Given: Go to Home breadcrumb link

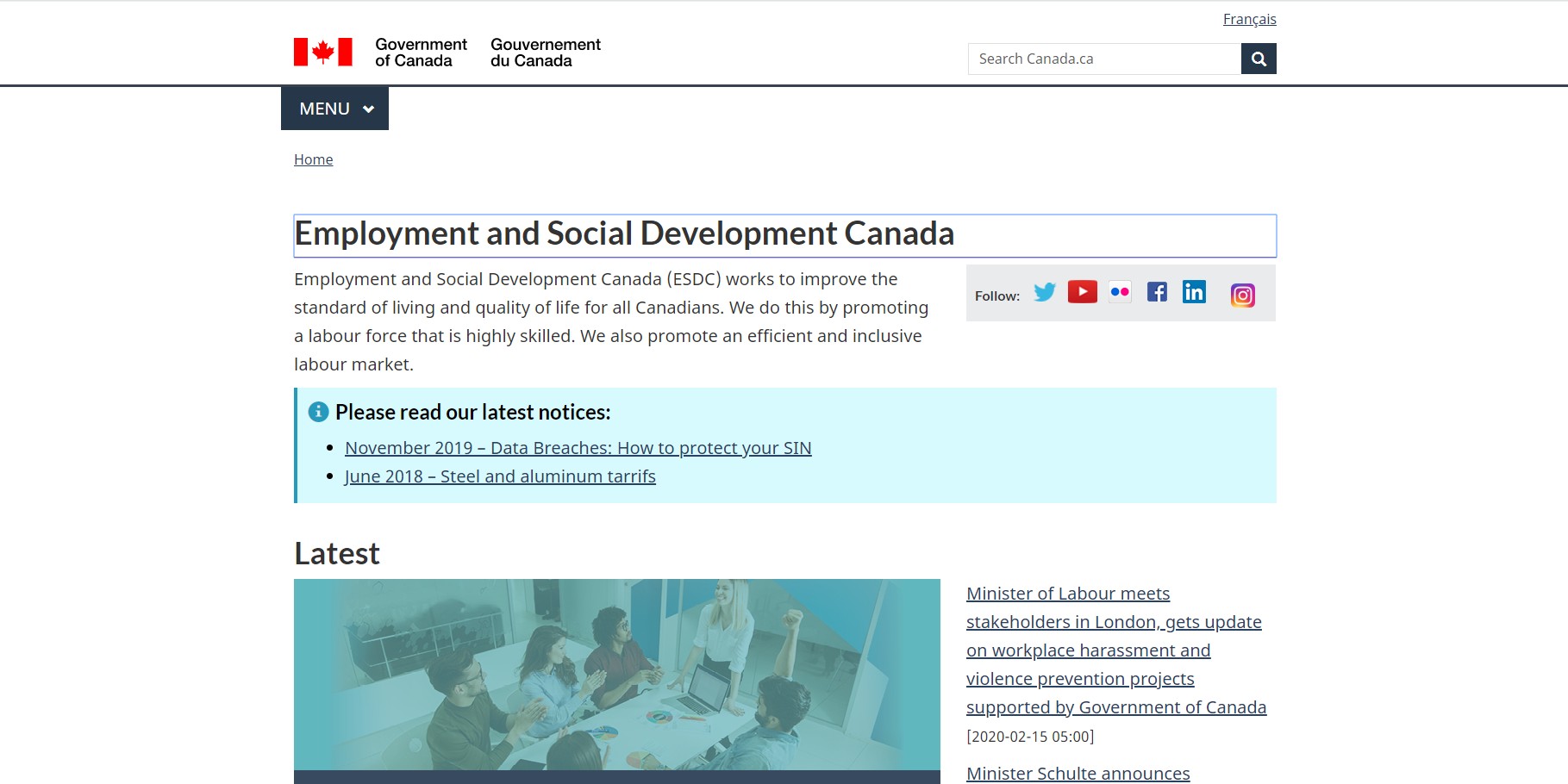Looking at the screenshot, I should pyautogui.click(x=313, y=159).
